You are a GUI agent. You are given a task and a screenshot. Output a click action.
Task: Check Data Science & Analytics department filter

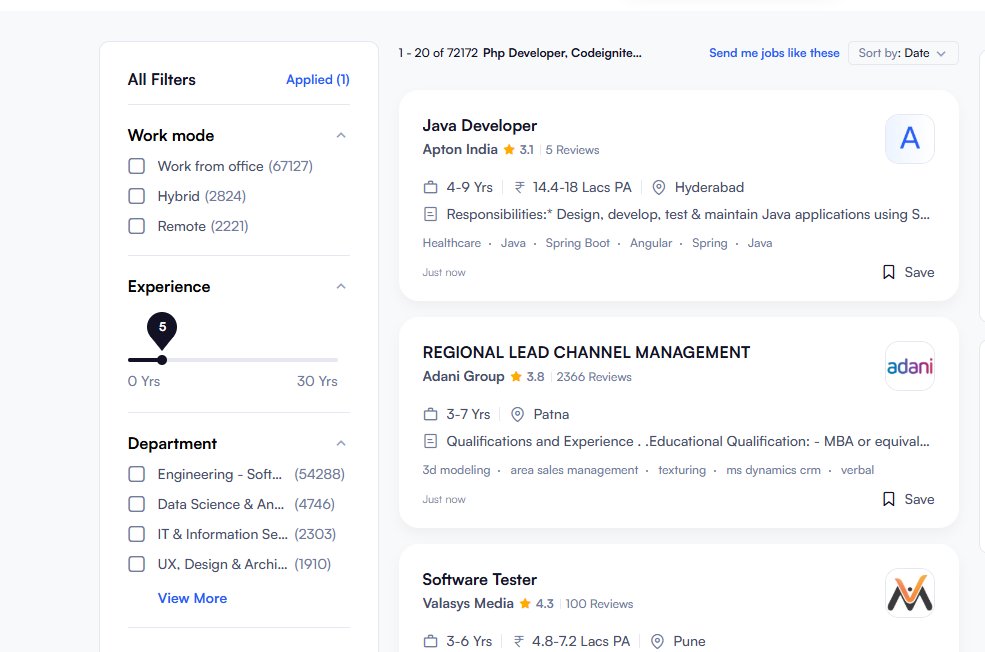coord(136,504)
